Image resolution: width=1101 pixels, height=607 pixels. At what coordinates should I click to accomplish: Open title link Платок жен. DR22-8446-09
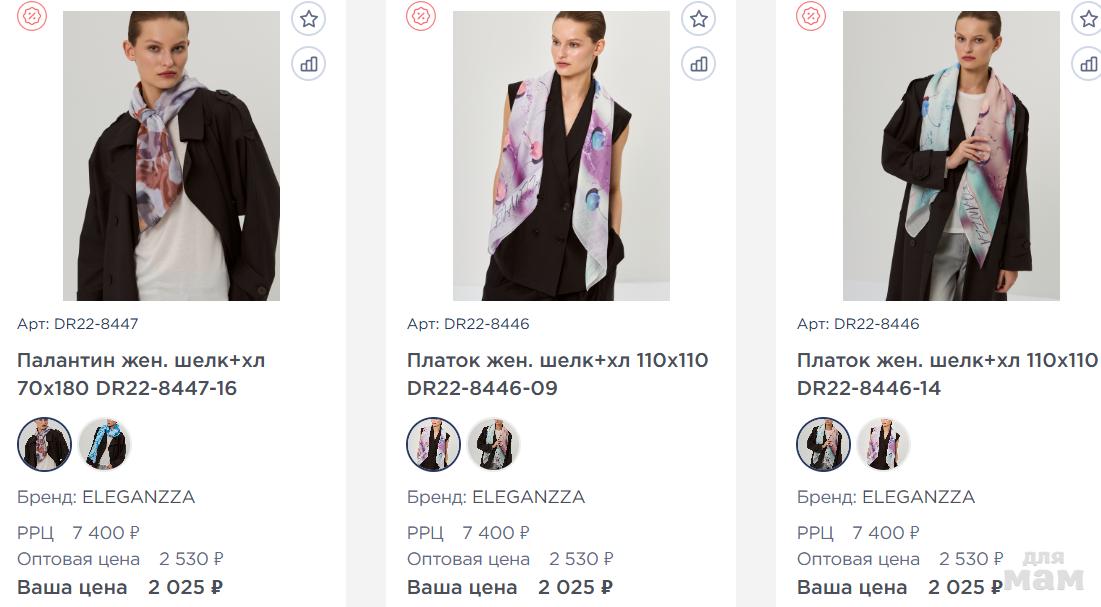coord(557,374)
